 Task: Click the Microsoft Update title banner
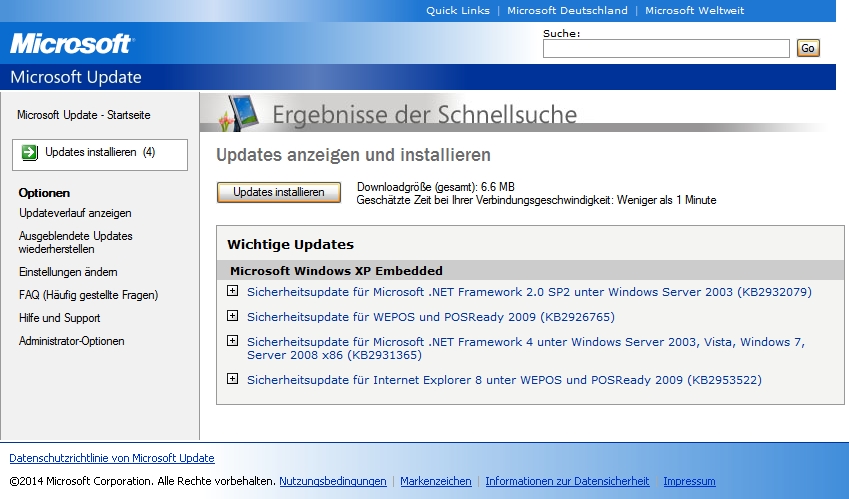point(76,77)
